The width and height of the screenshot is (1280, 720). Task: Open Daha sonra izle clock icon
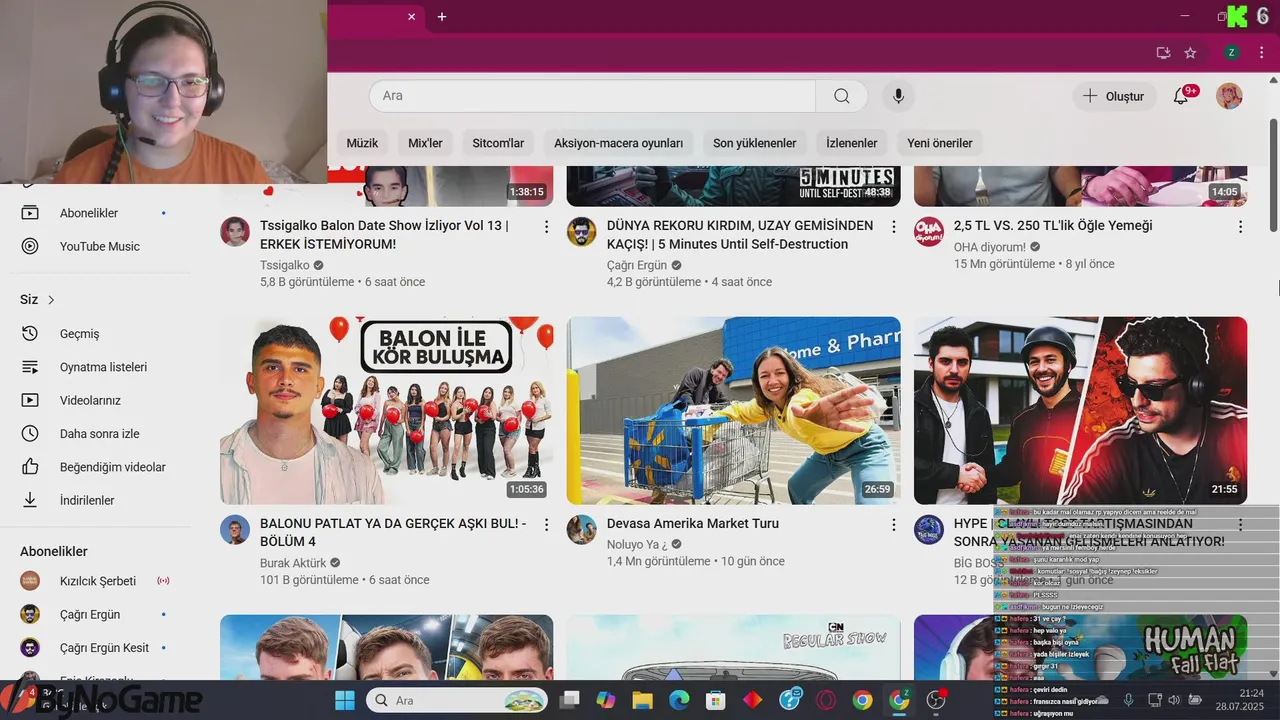[30, 434]
